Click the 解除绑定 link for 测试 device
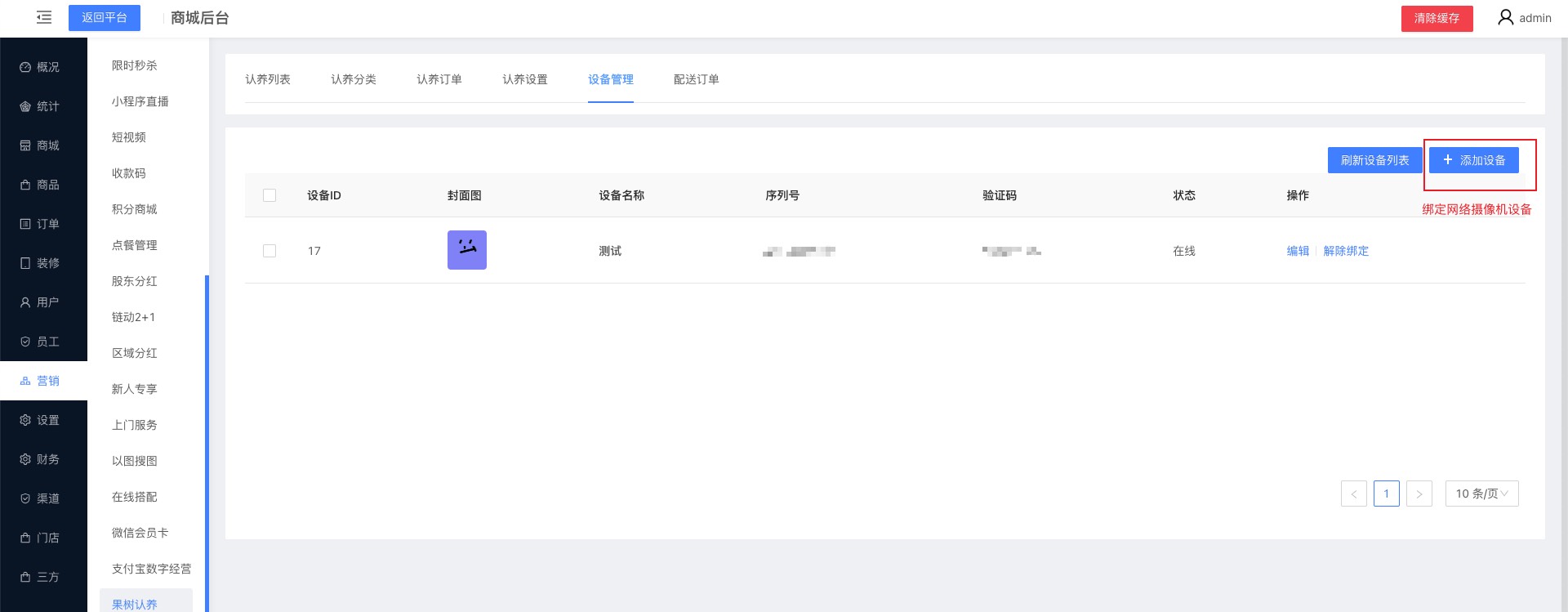Screen dimensions: 1568x612 coord(1346,251)
